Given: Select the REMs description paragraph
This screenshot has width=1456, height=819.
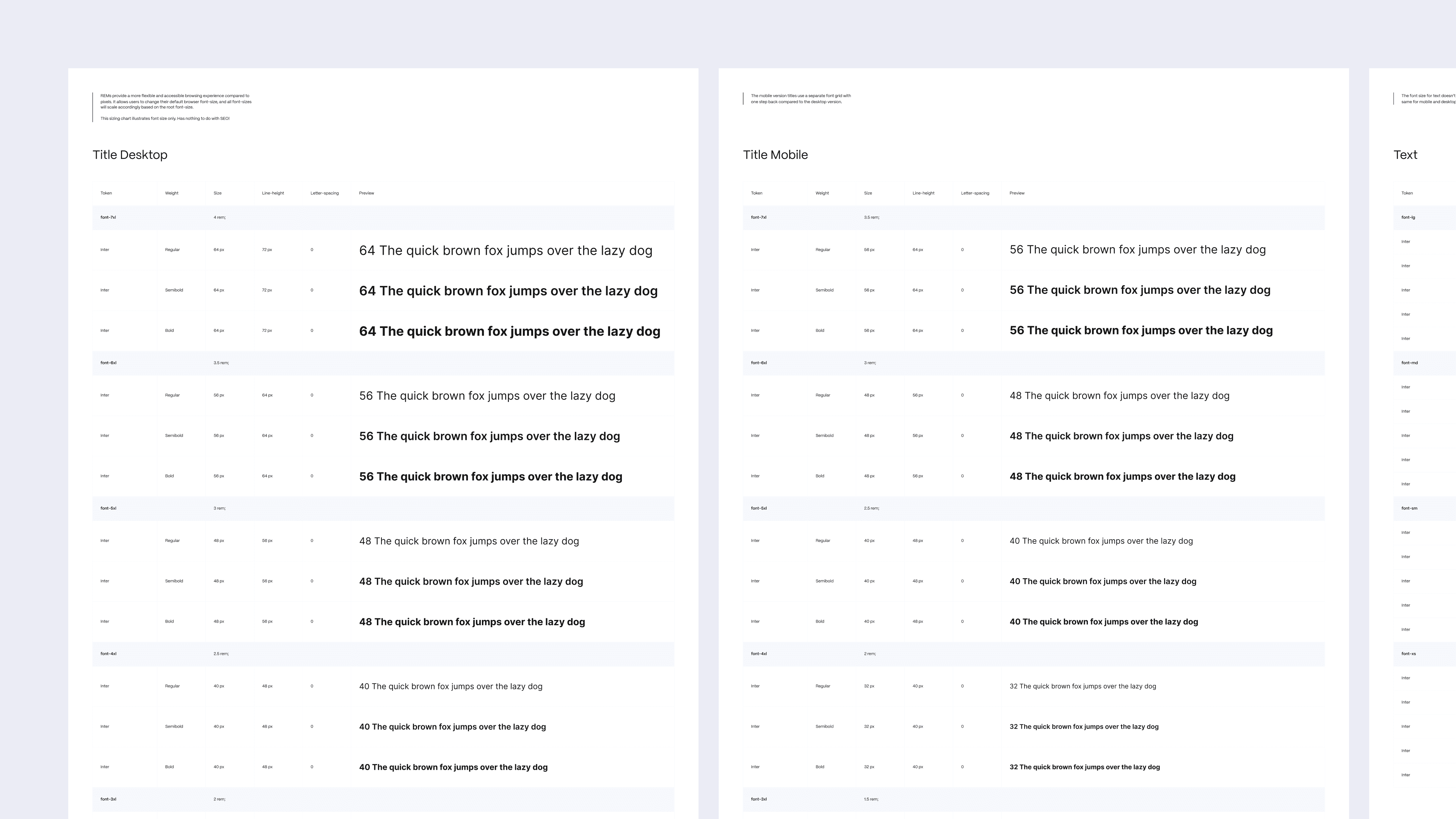Looking at the screenshot, I should pos(176,101).
